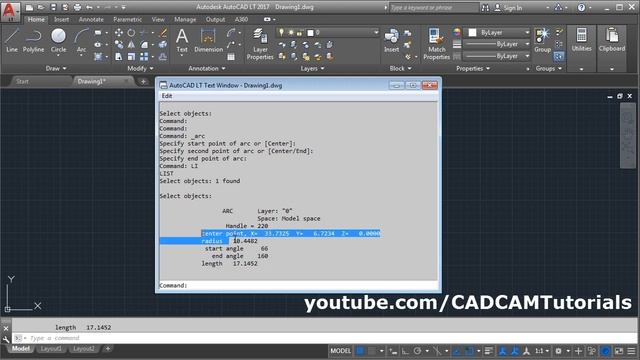Screen dimensions: 640x360
Task: Switch to the Home ribbon tab
Action: coord(36,19)
